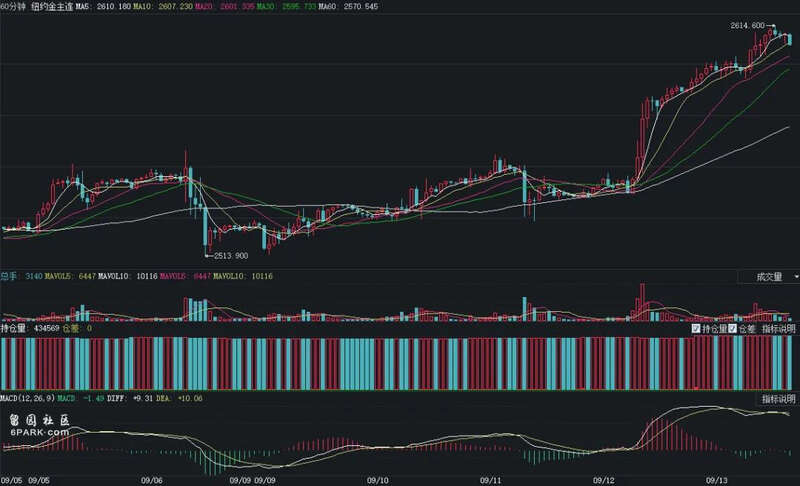
Task: Uncheck the 持仓量 checkbox
Action: [697, 328]
